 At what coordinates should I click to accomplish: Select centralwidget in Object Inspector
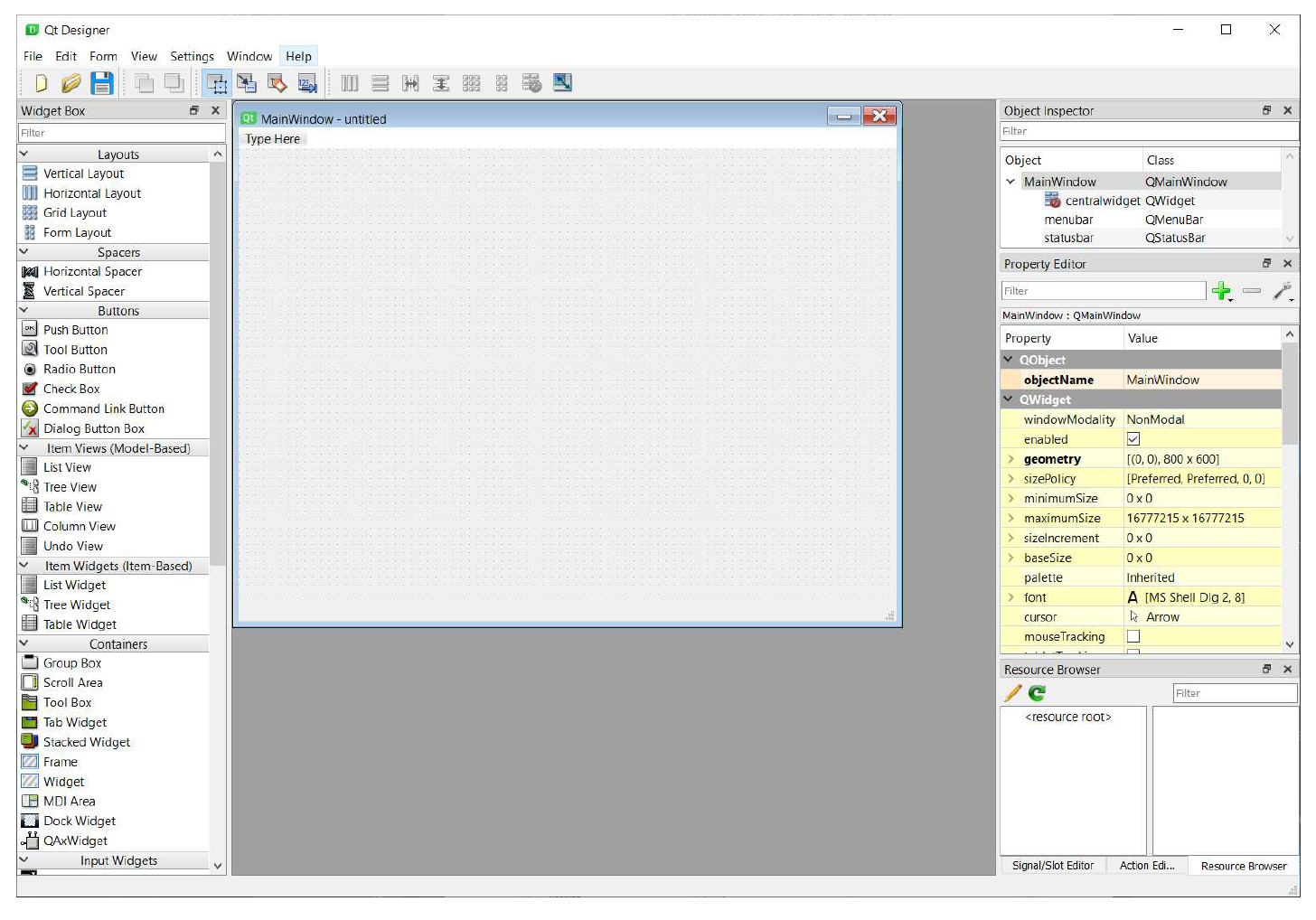pyautogui.click(x=1102, y=201)
